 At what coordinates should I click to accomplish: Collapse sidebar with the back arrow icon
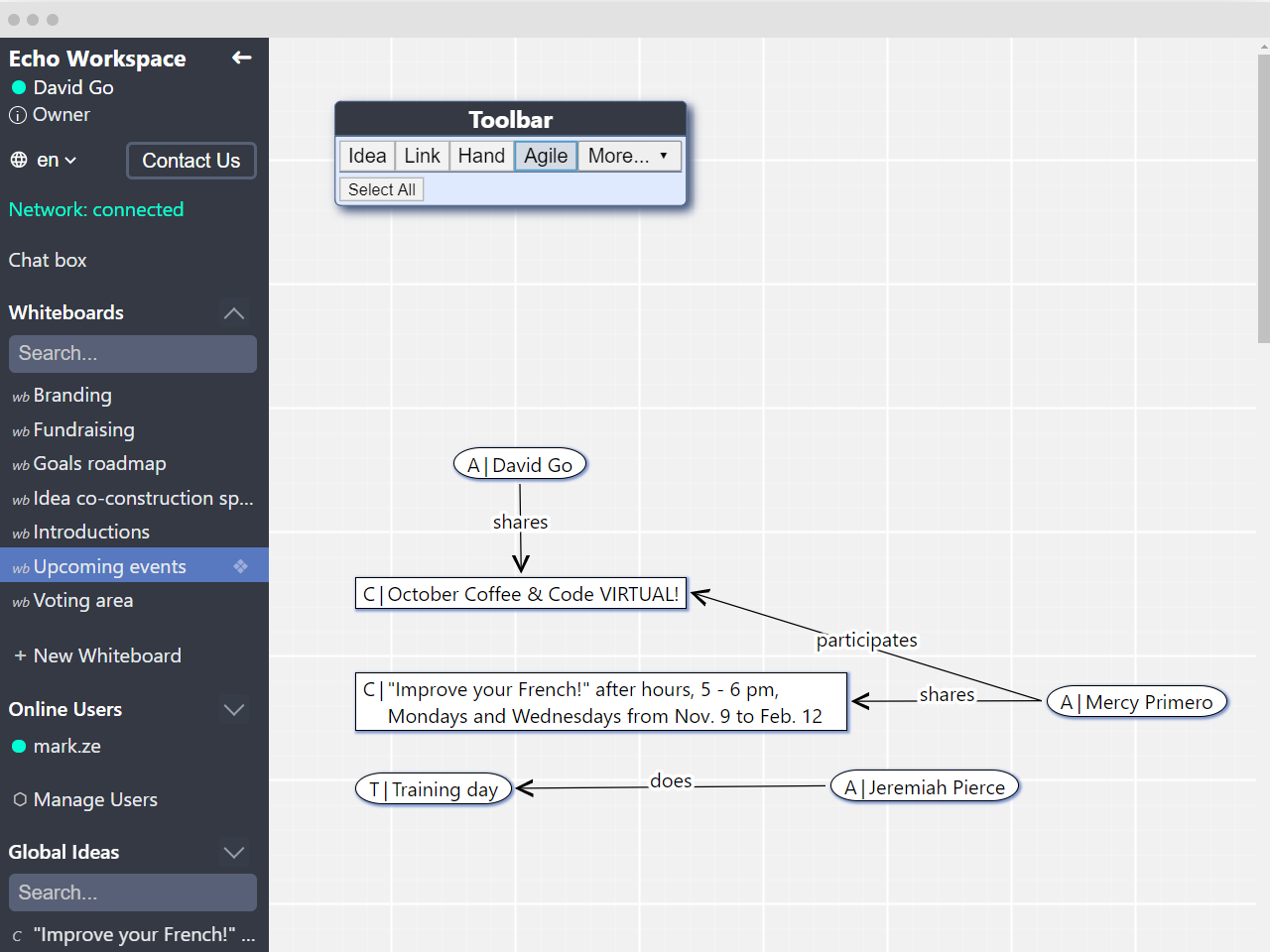[241, 58]
